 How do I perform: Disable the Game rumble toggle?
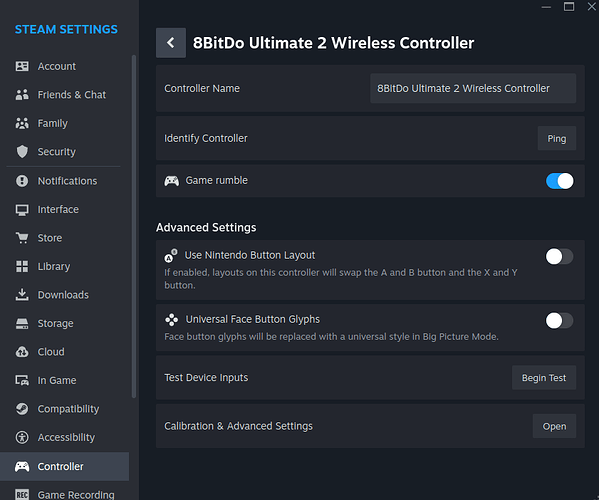[559, 181]
